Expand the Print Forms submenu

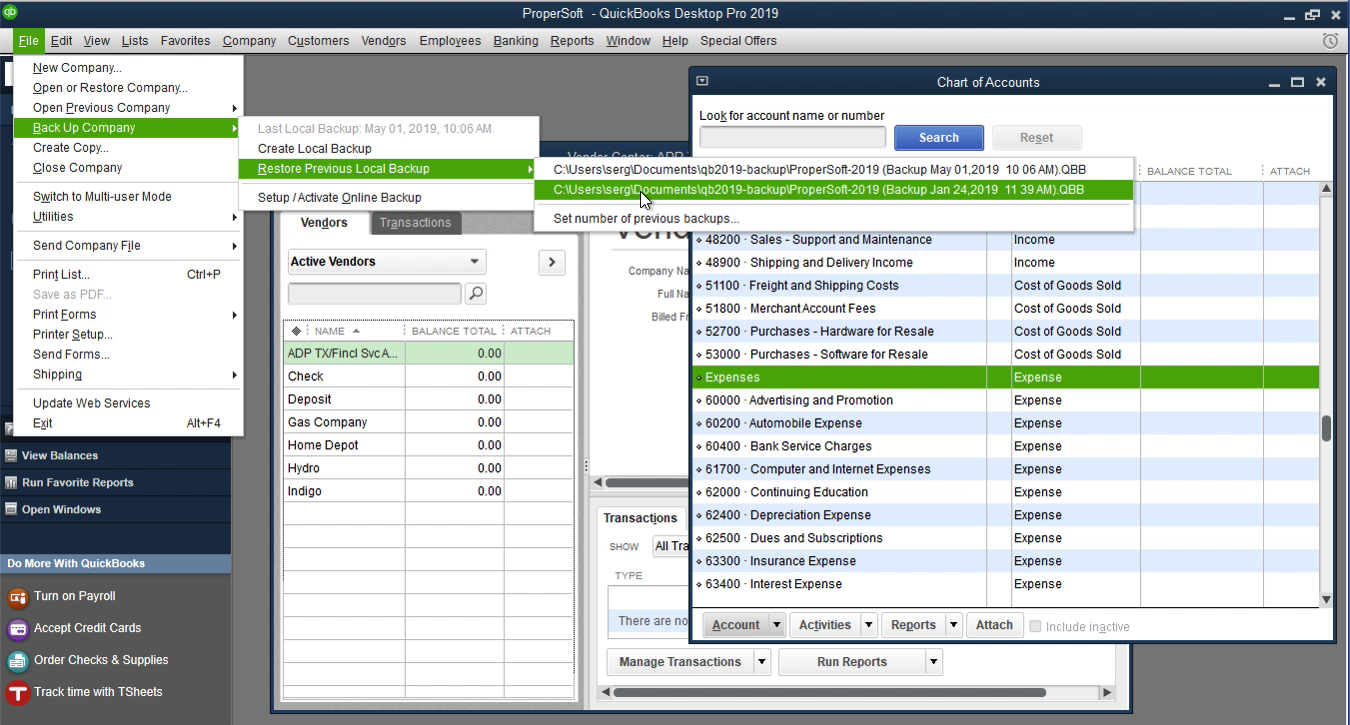tap(128, 315)
